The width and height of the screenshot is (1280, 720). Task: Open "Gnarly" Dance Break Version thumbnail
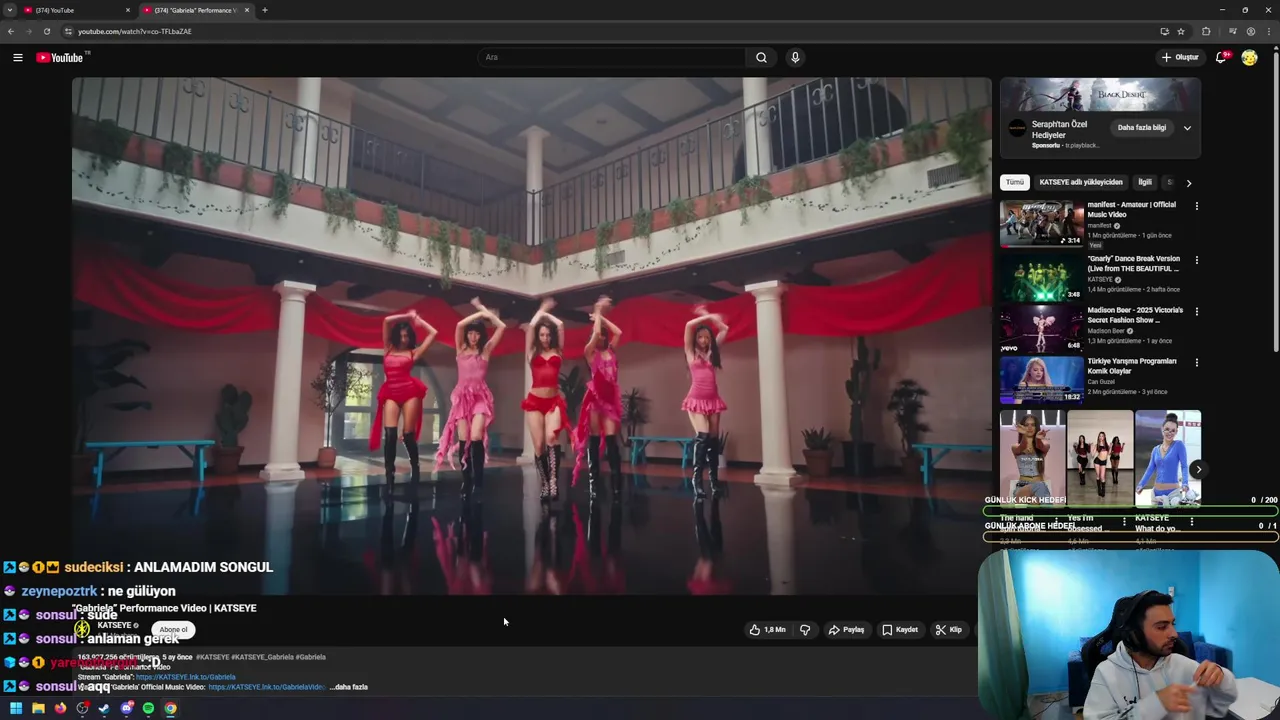pyautogui.click(x=1041, y=277)
